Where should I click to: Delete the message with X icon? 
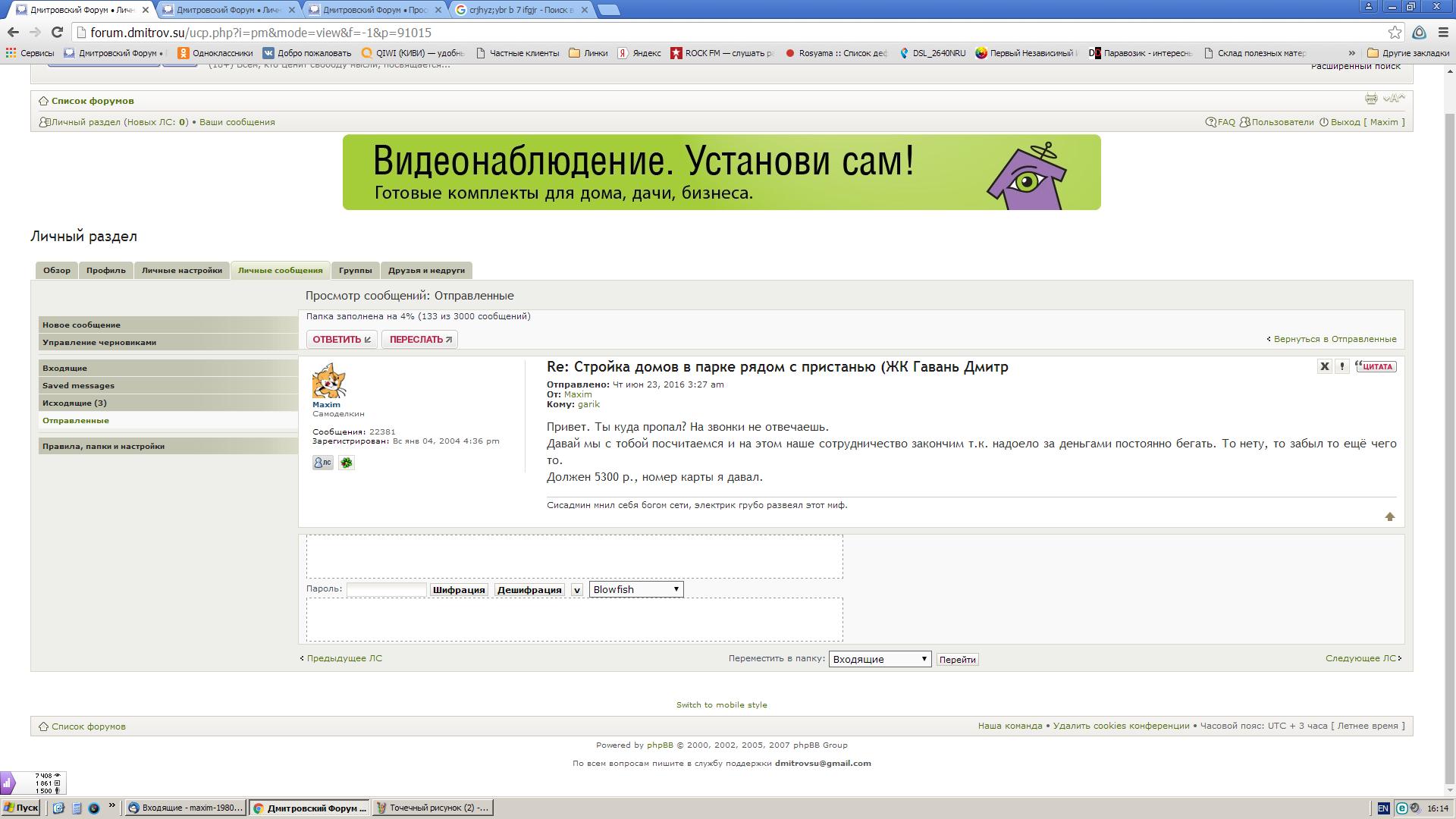click(x=1324, y=366)
